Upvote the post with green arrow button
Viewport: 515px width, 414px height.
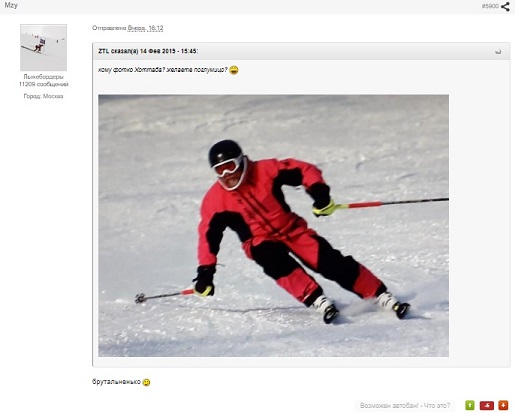tap(470, 405)
